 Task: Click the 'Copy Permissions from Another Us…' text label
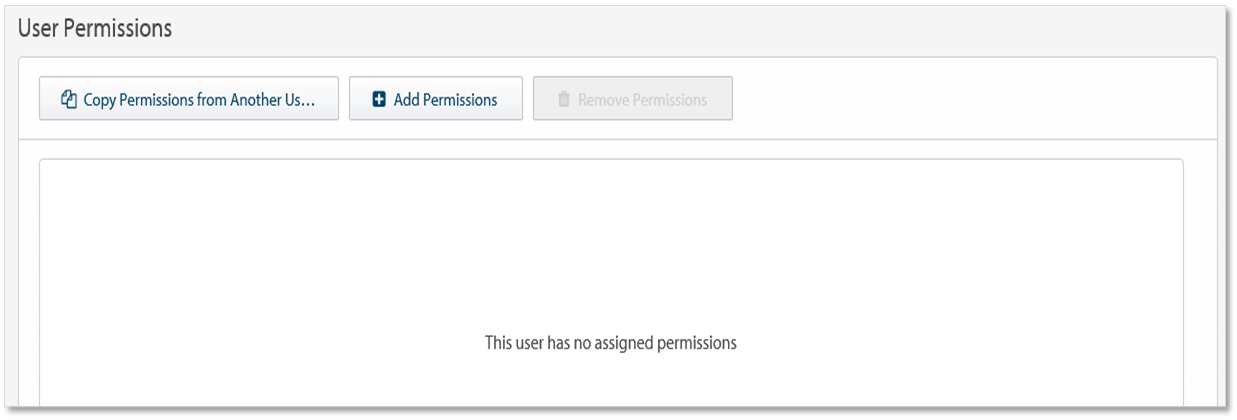click(200, 100)
